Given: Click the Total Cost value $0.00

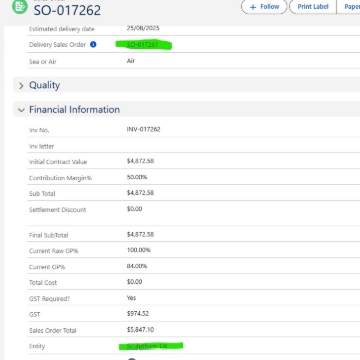Looking at the screenshot, I should (135, 282).
